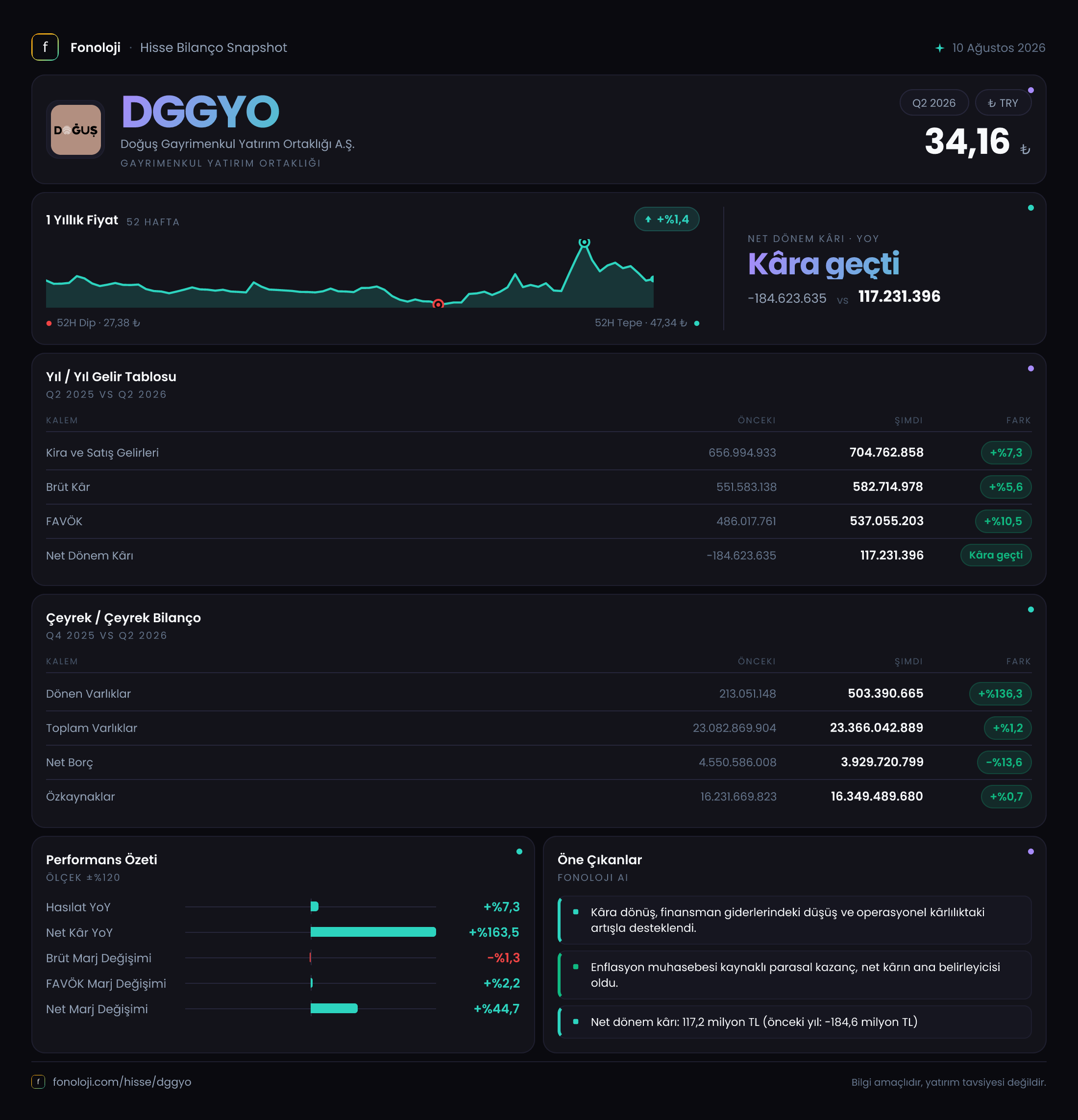This screenshot has width=1078, height=1120.
Task: Open fonoloji.com/hisse/dggyo footer link
Action: point(122,1082)
